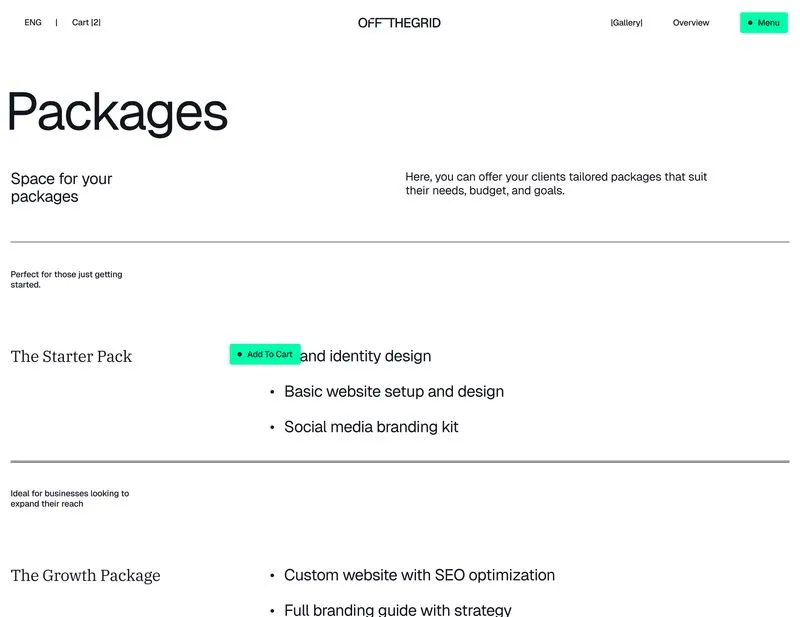Image resolution: width=800 pixels, height=617 pixels.
Task: Click "and identity design" list text
Action: (366, 356)
